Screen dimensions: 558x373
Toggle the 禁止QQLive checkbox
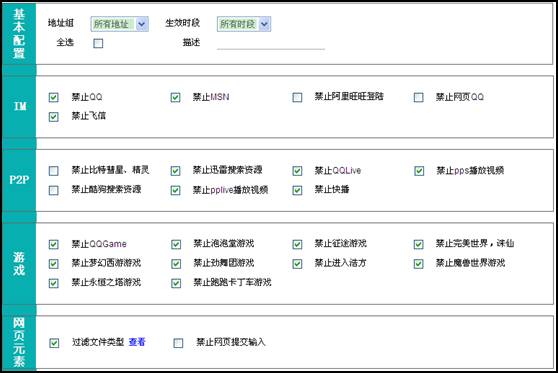tap(297, 171)
